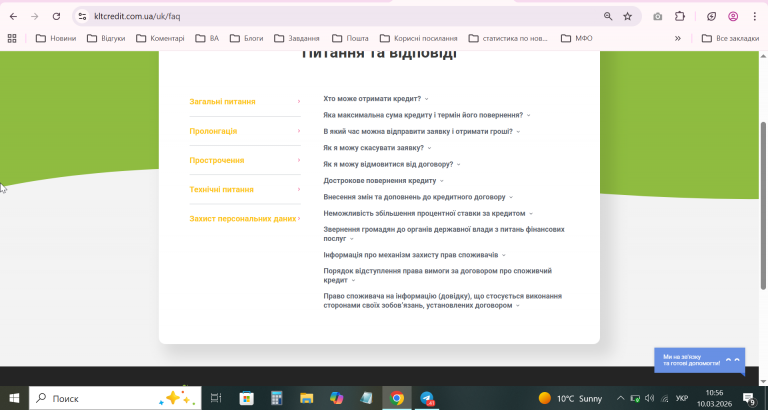The height and width of the screenshot is (410, 768).
Task: Open the Пошта bookmarks folder
Action: [350, 38]
